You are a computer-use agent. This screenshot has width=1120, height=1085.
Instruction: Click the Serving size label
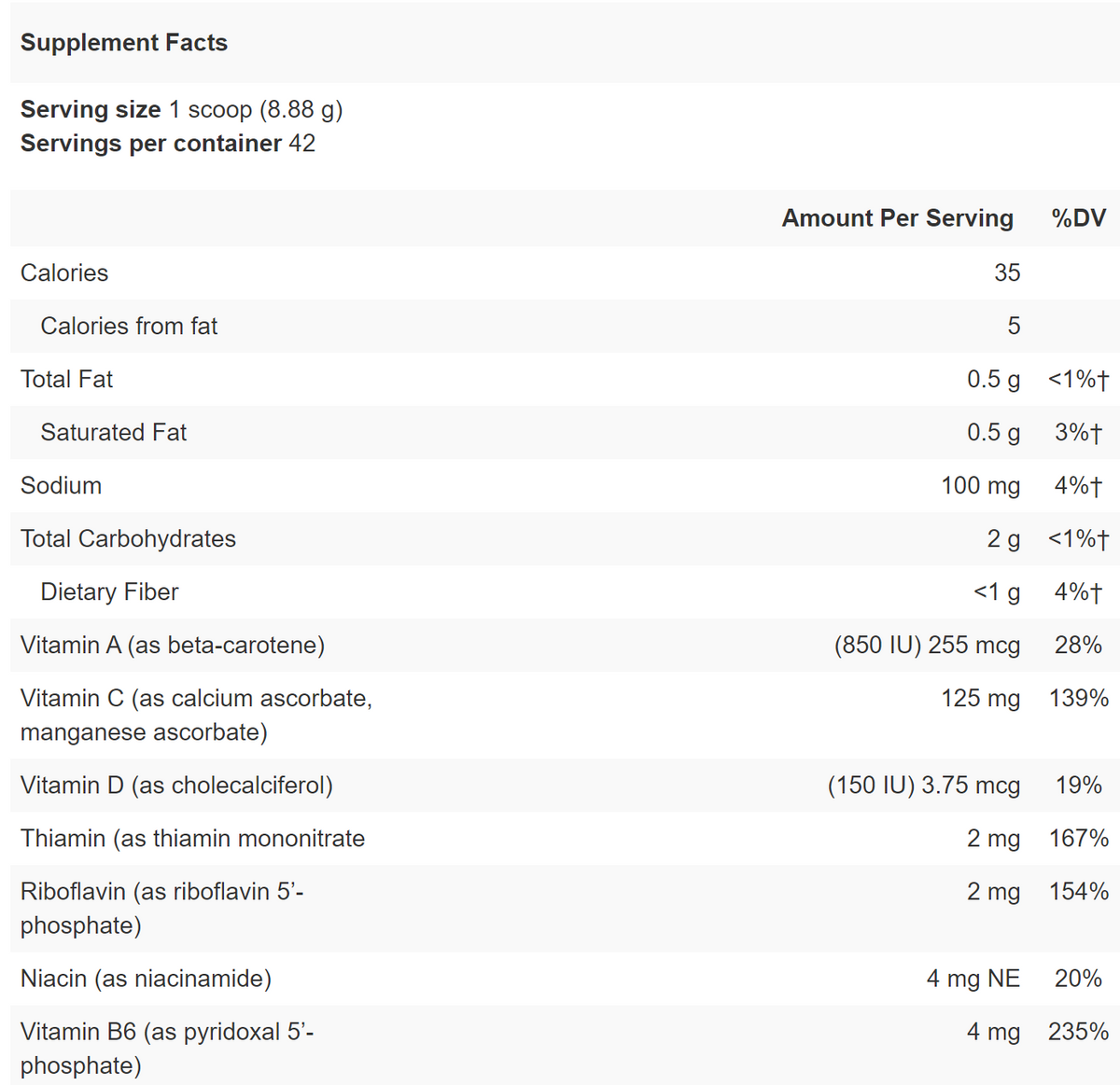pyautogui.click(x=91, y=110)
